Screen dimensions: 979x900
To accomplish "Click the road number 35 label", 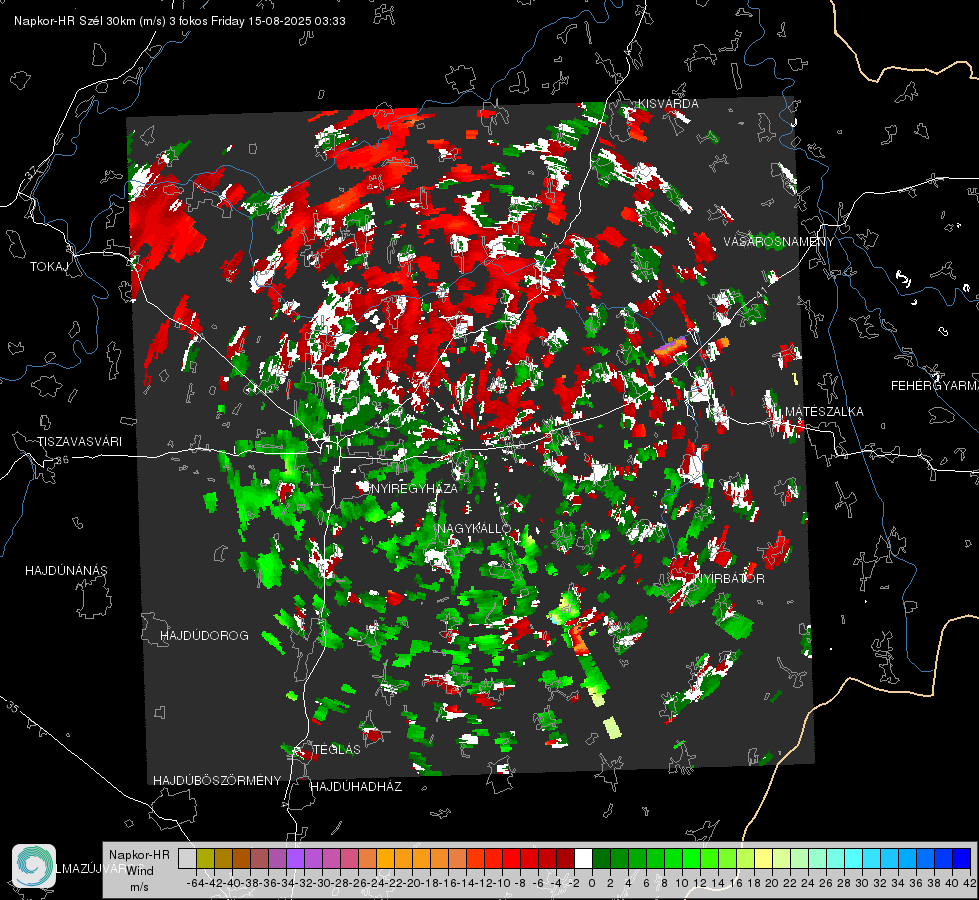I will [x=13, y=706].
